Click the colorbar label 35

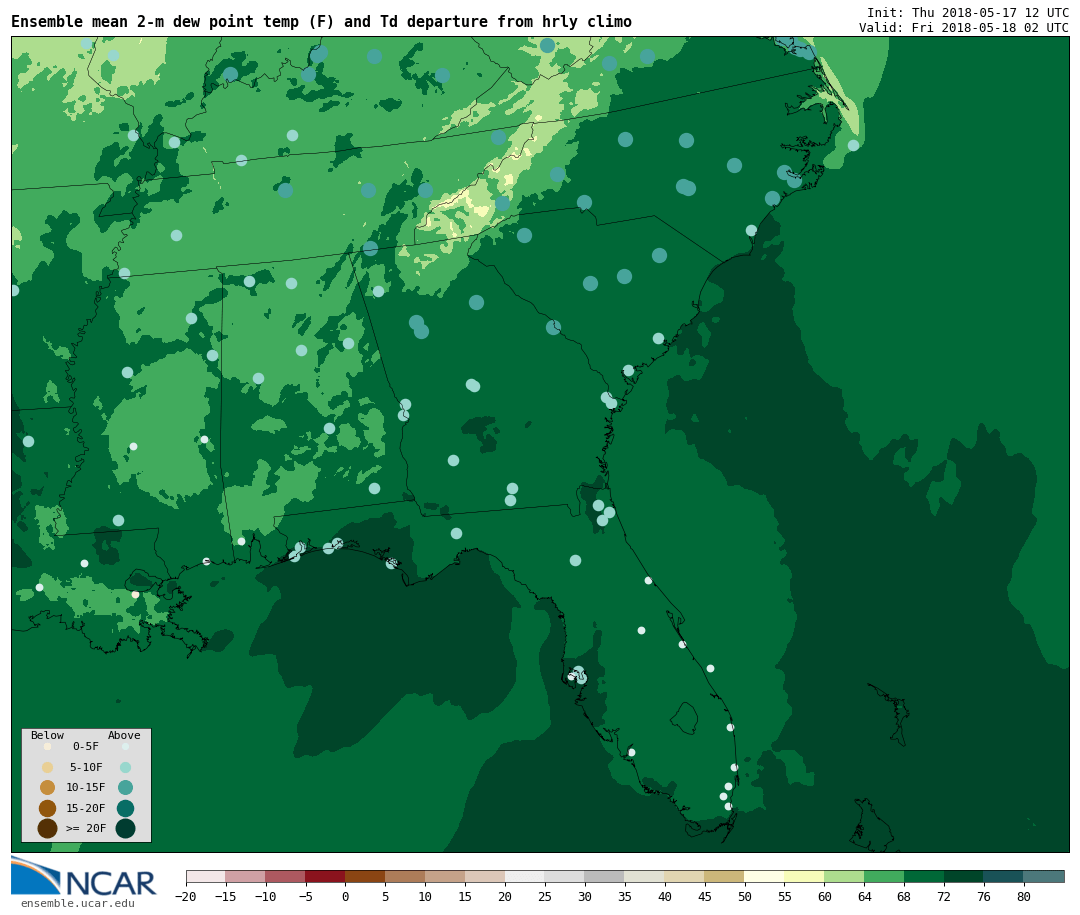(x=624, y=896)
